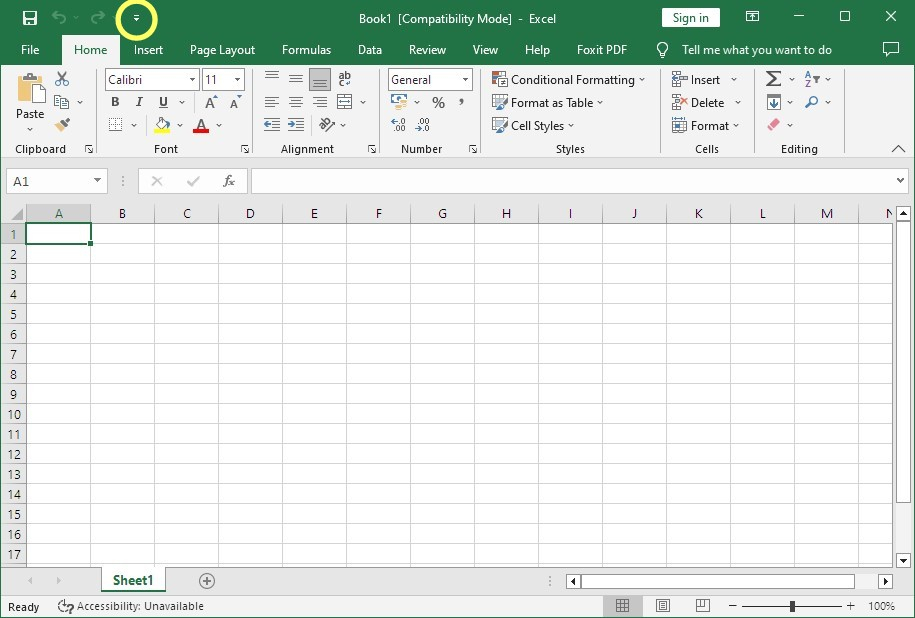Click Delete cells button
Screen dimensions: 915x618
(x=698, y=103)
